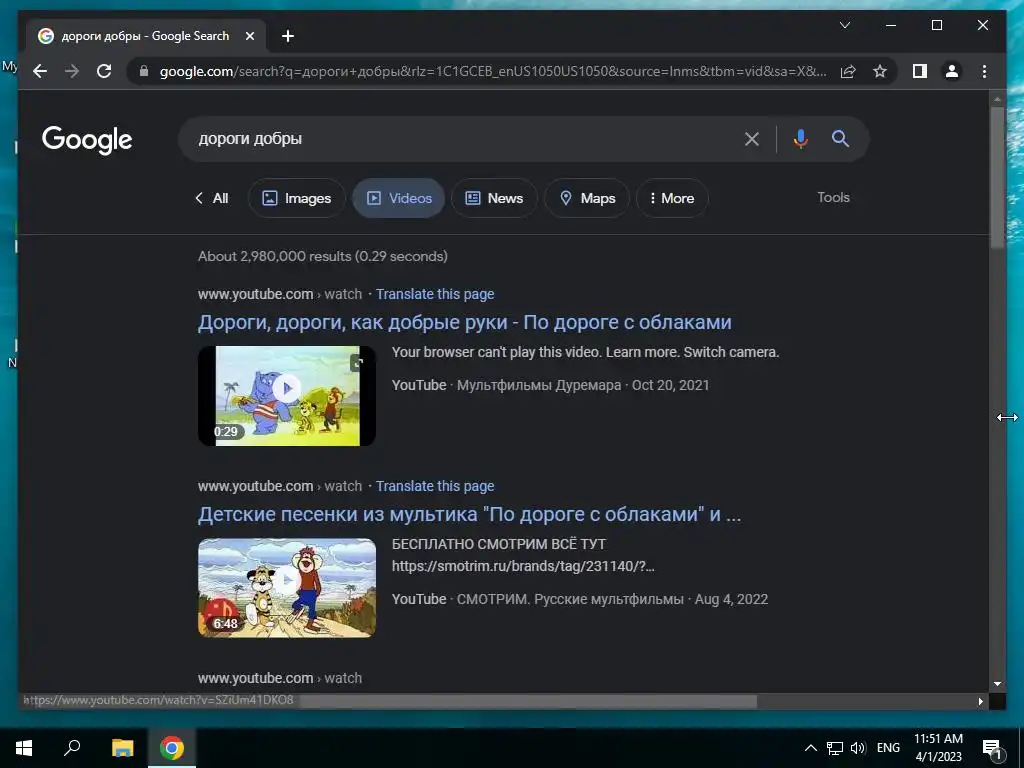1024x768 pixels.
Task: Switch to the News tab
Action: (x=494, y=198)
